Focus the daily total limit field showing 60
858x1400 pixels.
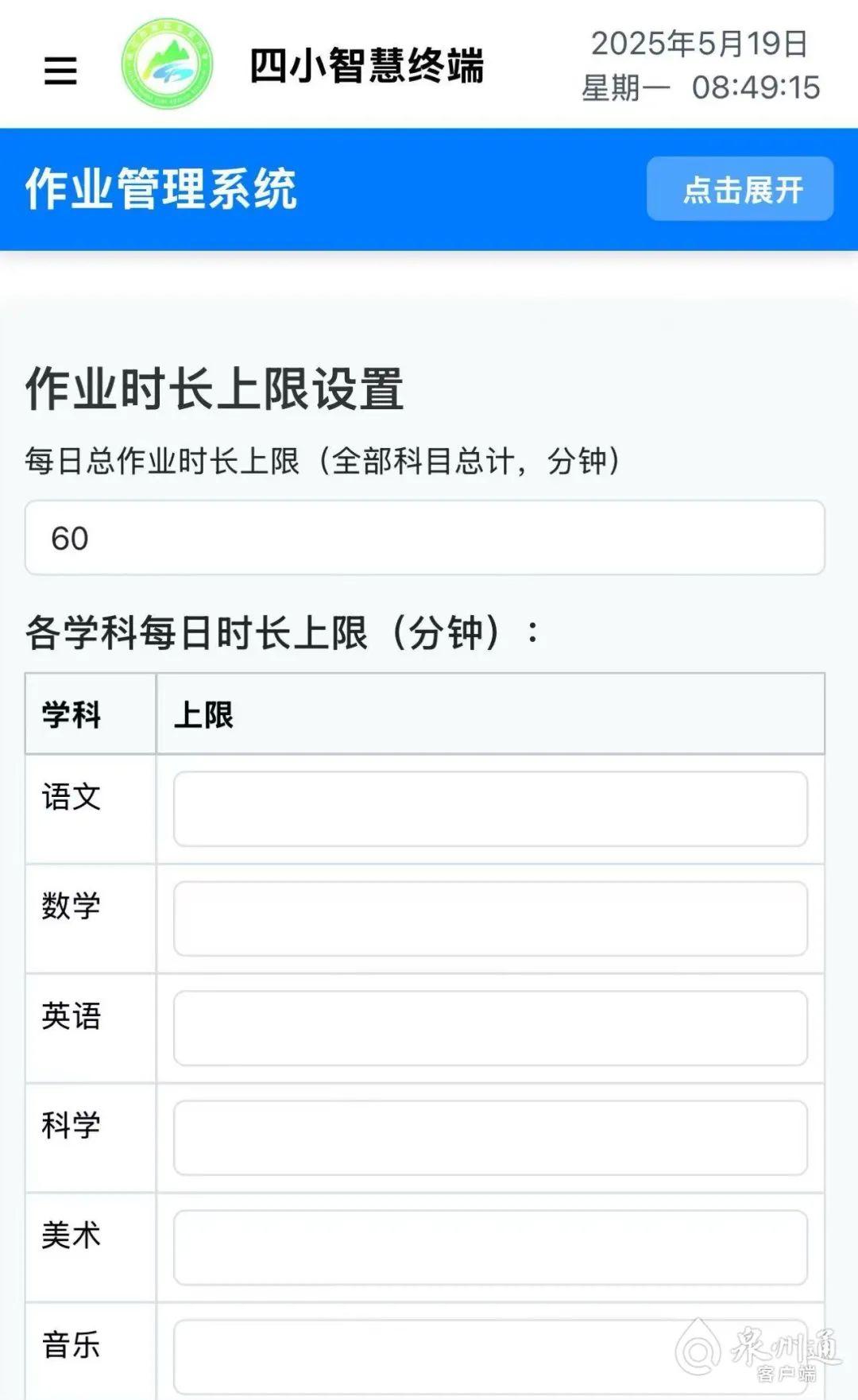pyautogui.click(x=425, y=538)
